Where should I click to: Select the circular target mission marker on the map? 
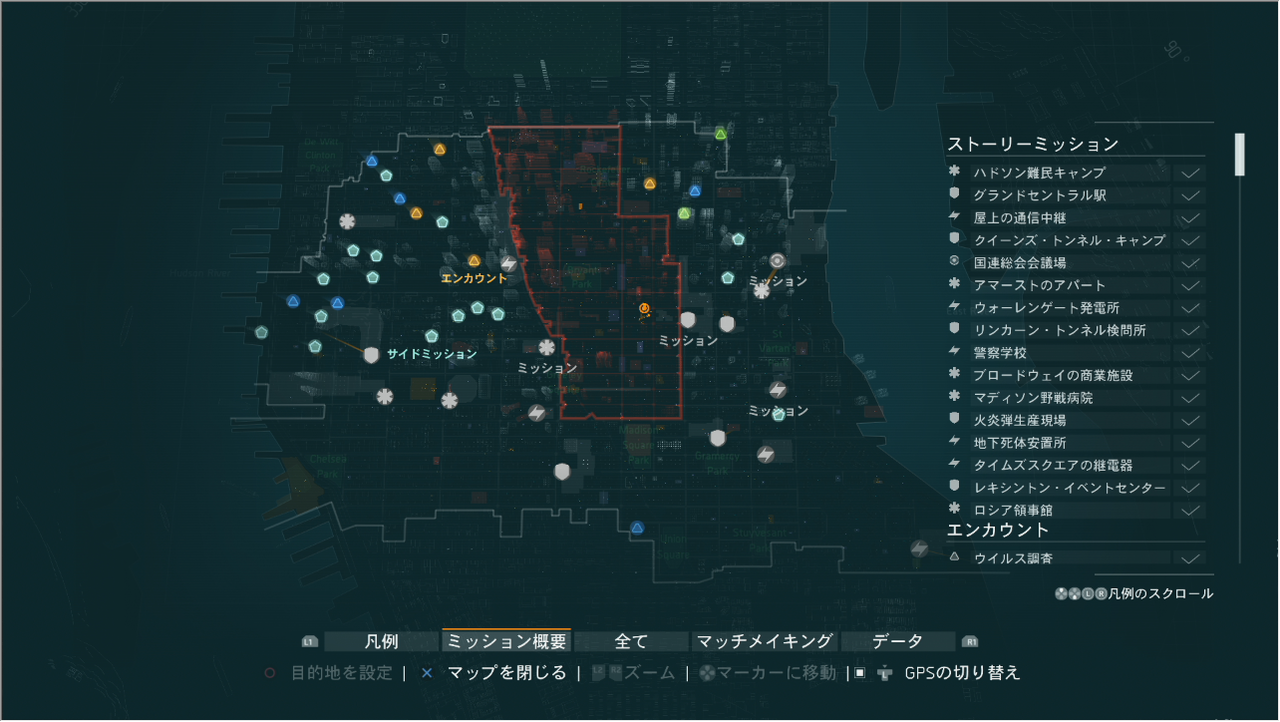(778, 262)
